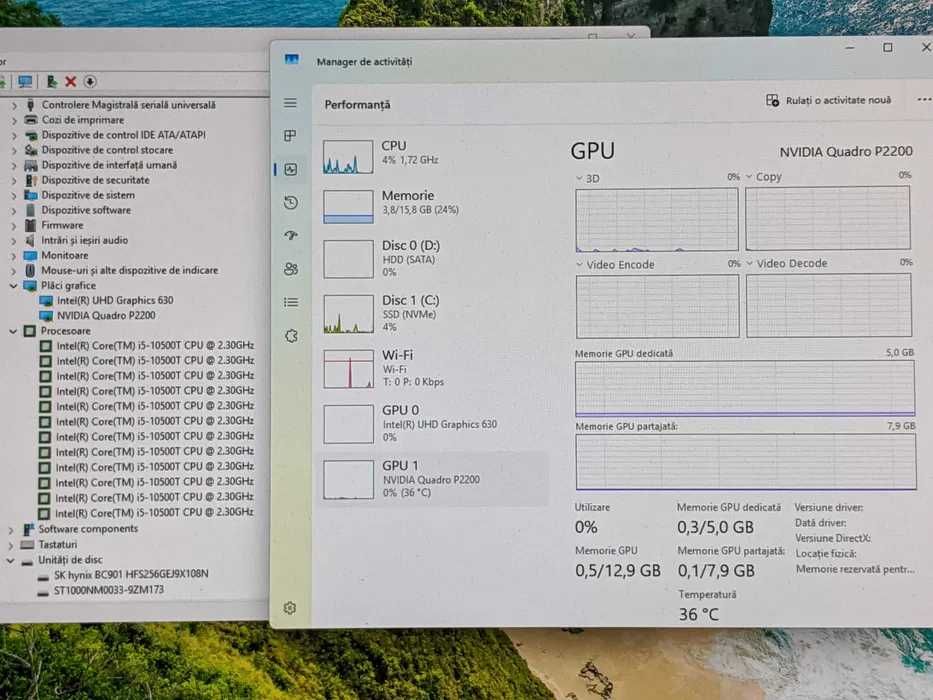Select Dispozitive software category

86,210
